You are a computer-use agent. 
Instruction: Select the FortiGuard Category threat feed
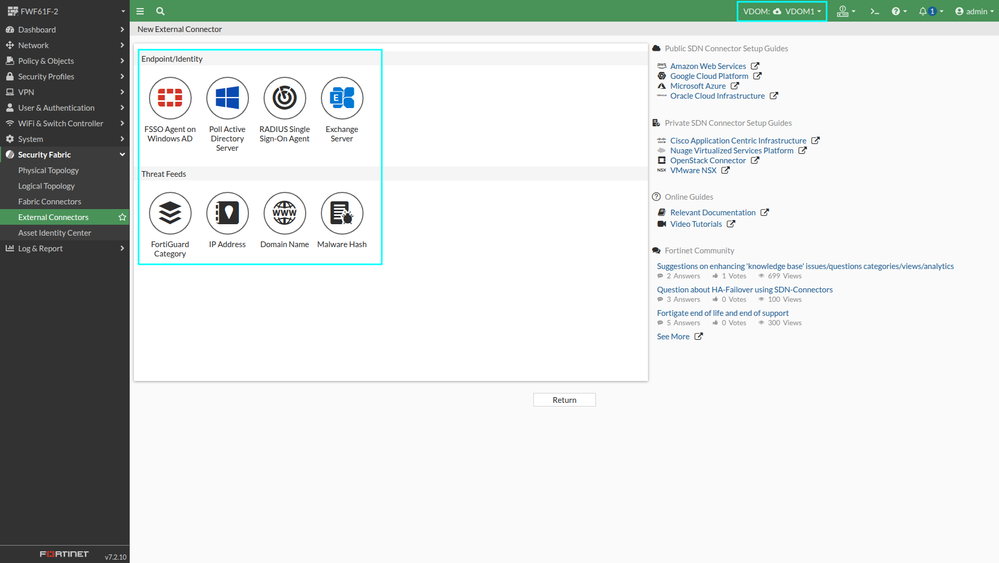click(170, 225)
